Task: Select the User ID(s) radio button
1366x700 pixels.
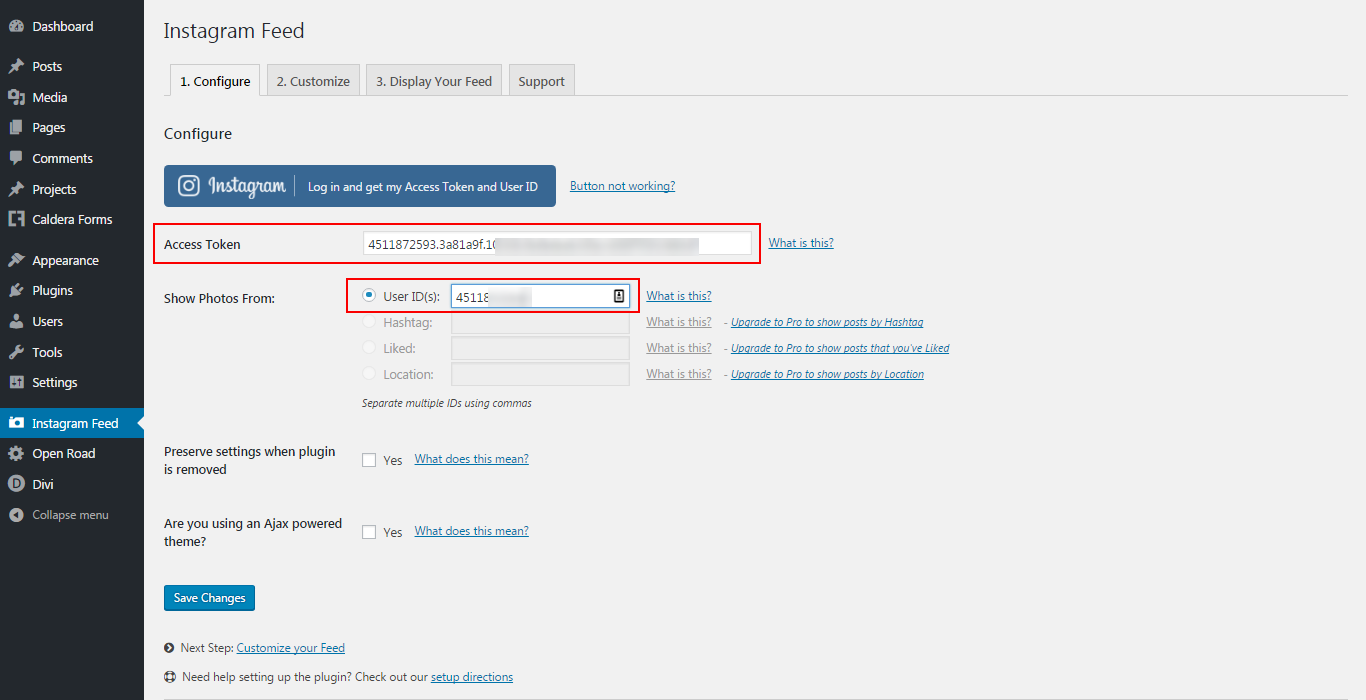Action: (x=369, y=296)
